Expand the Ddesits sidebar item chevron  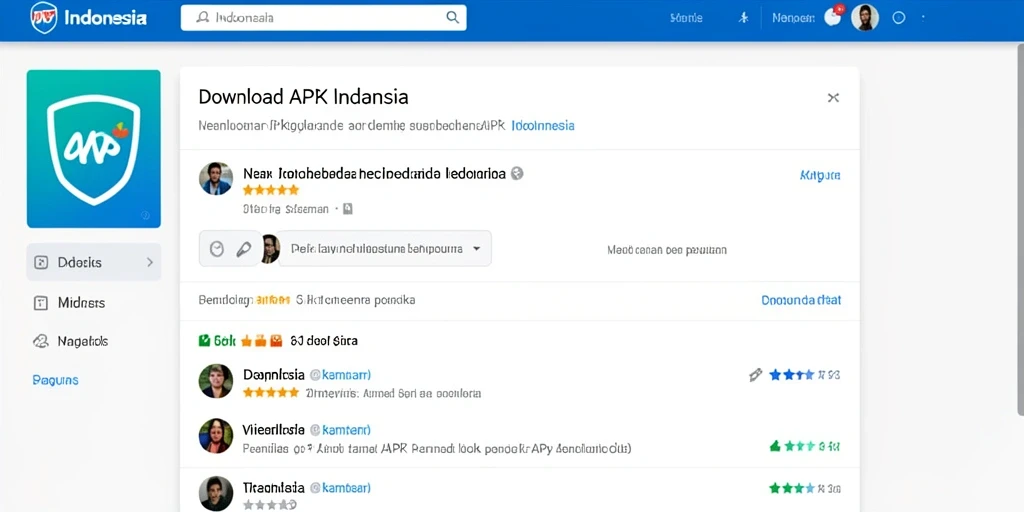(x=150, y=263)
